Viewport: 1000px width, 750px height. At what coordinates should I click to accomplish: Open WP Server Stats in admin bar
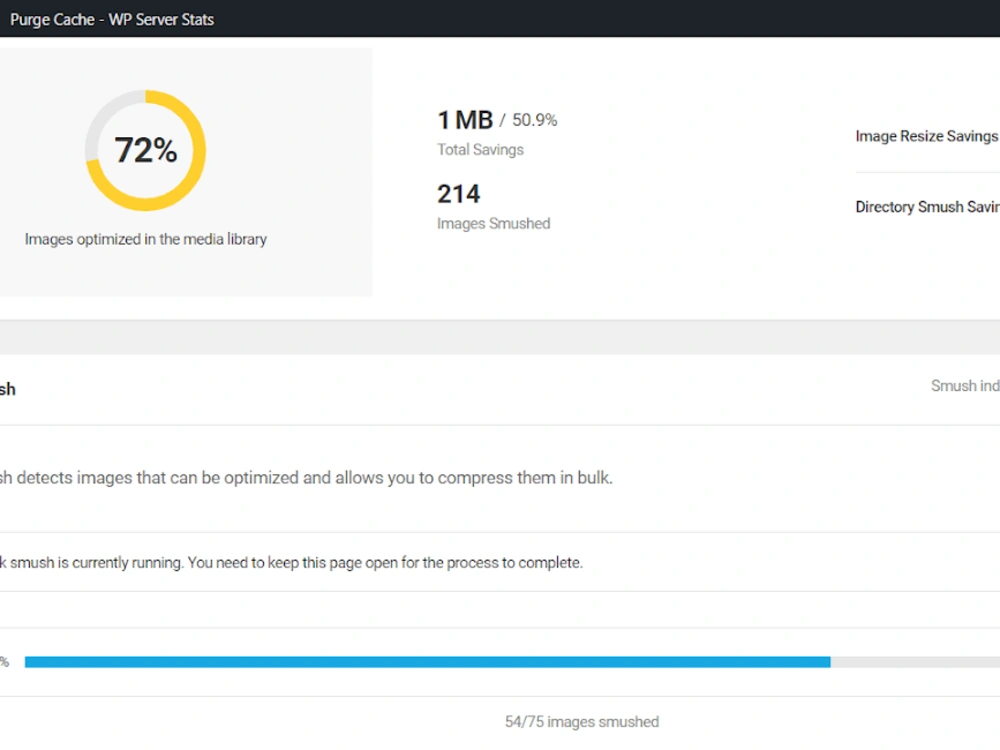[161, 20]
